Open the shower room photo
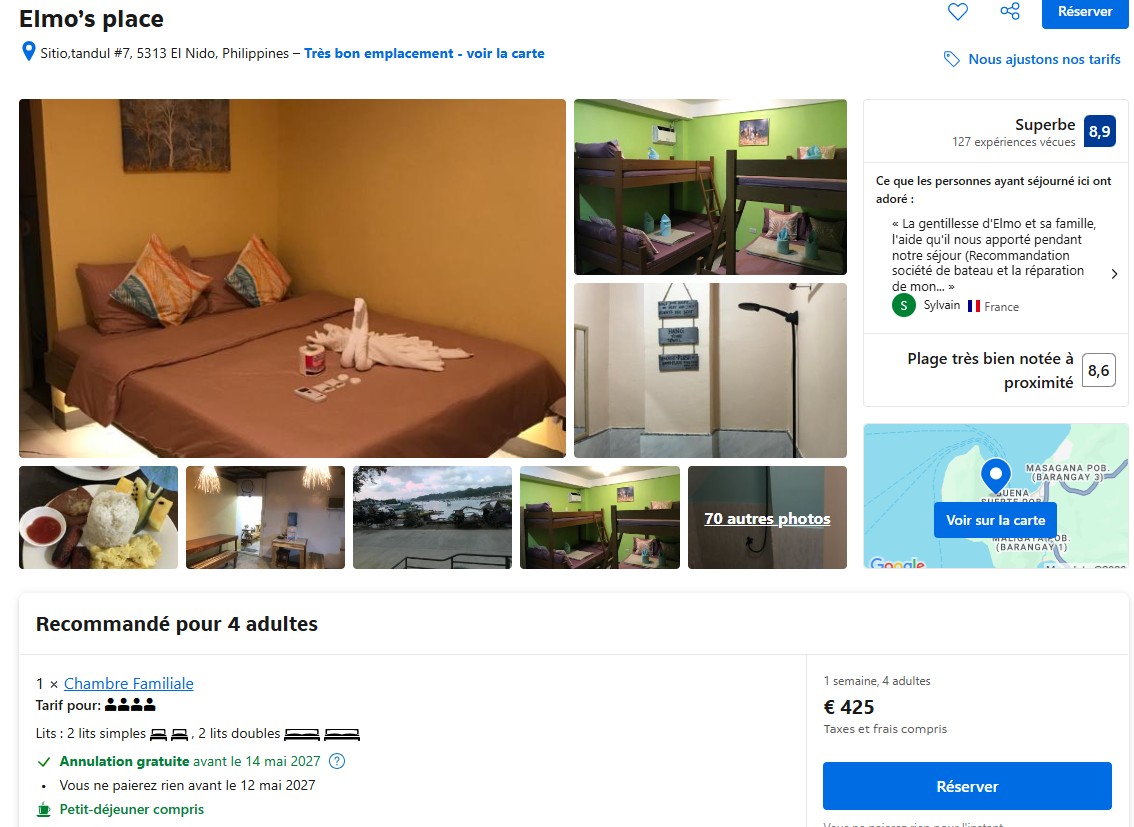1134x827 pixels. coord(710,370)
